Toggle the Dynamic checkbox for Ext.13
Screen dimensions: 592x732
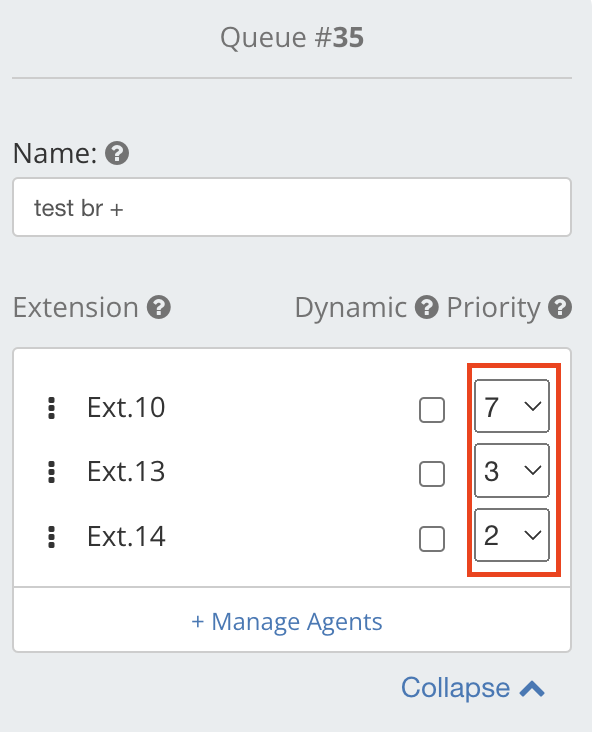pyautogui.click(x=432, y=474)
